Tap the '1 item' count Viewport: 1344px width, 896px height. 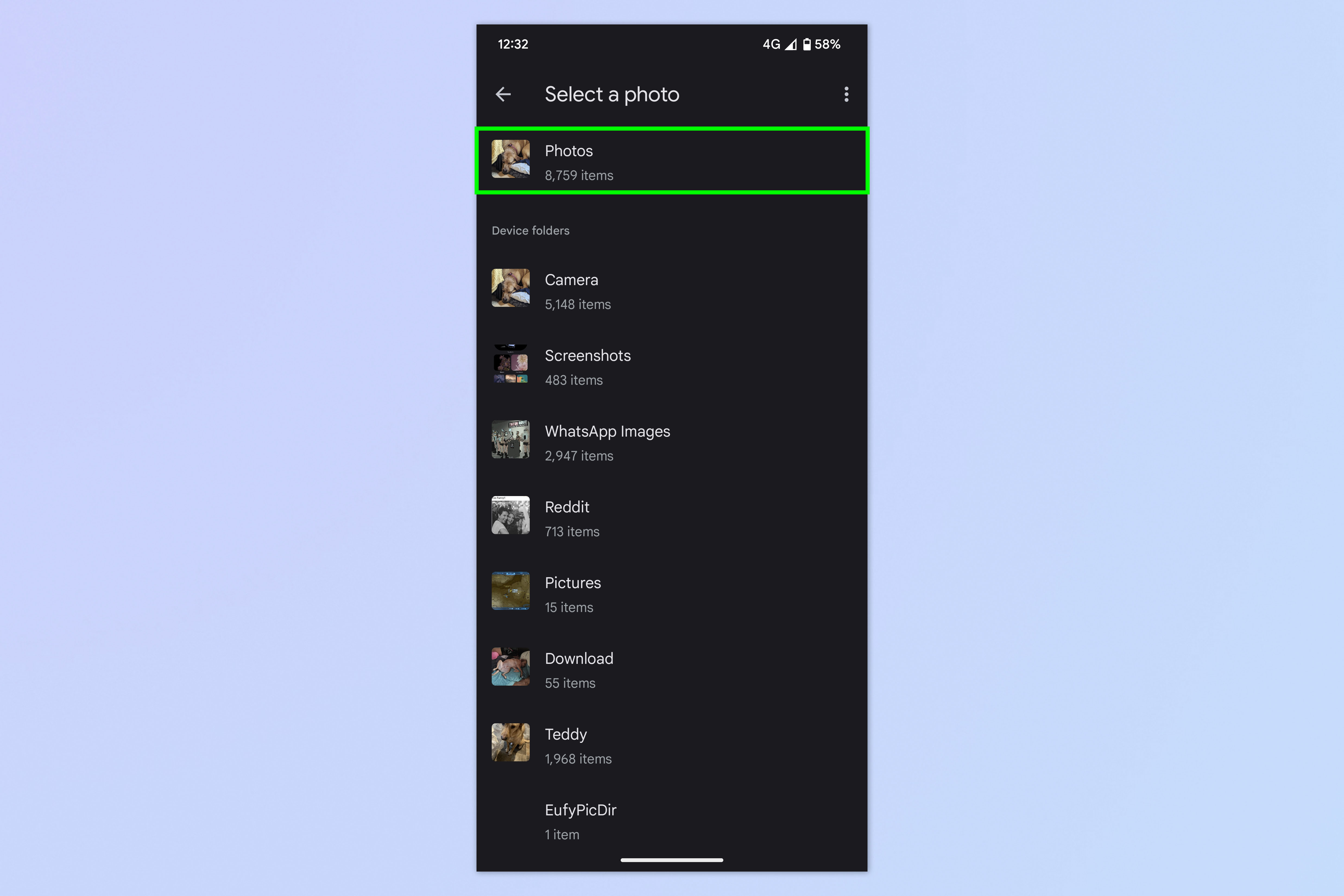click(562, 835)
